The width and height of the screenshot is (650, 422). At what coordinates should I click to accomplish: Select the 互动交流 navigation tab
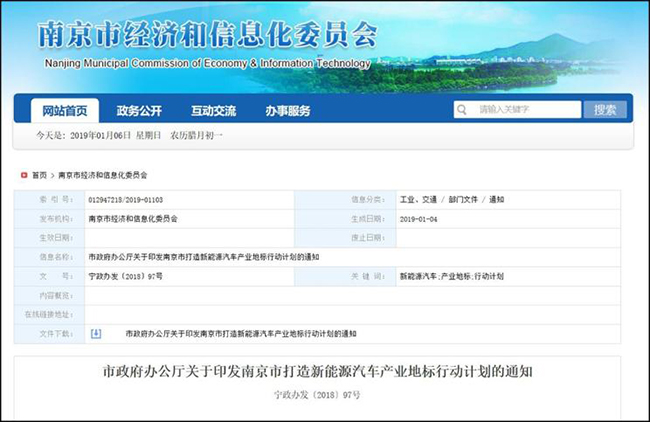(213, 110)
